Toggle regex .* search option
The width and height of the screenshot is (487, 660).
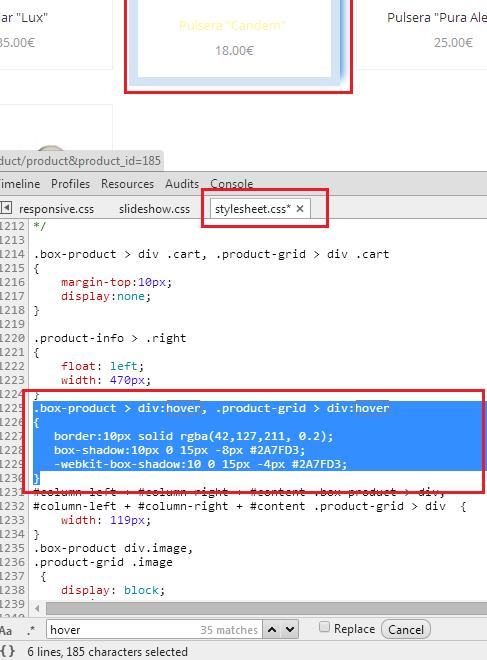[31, 630]
